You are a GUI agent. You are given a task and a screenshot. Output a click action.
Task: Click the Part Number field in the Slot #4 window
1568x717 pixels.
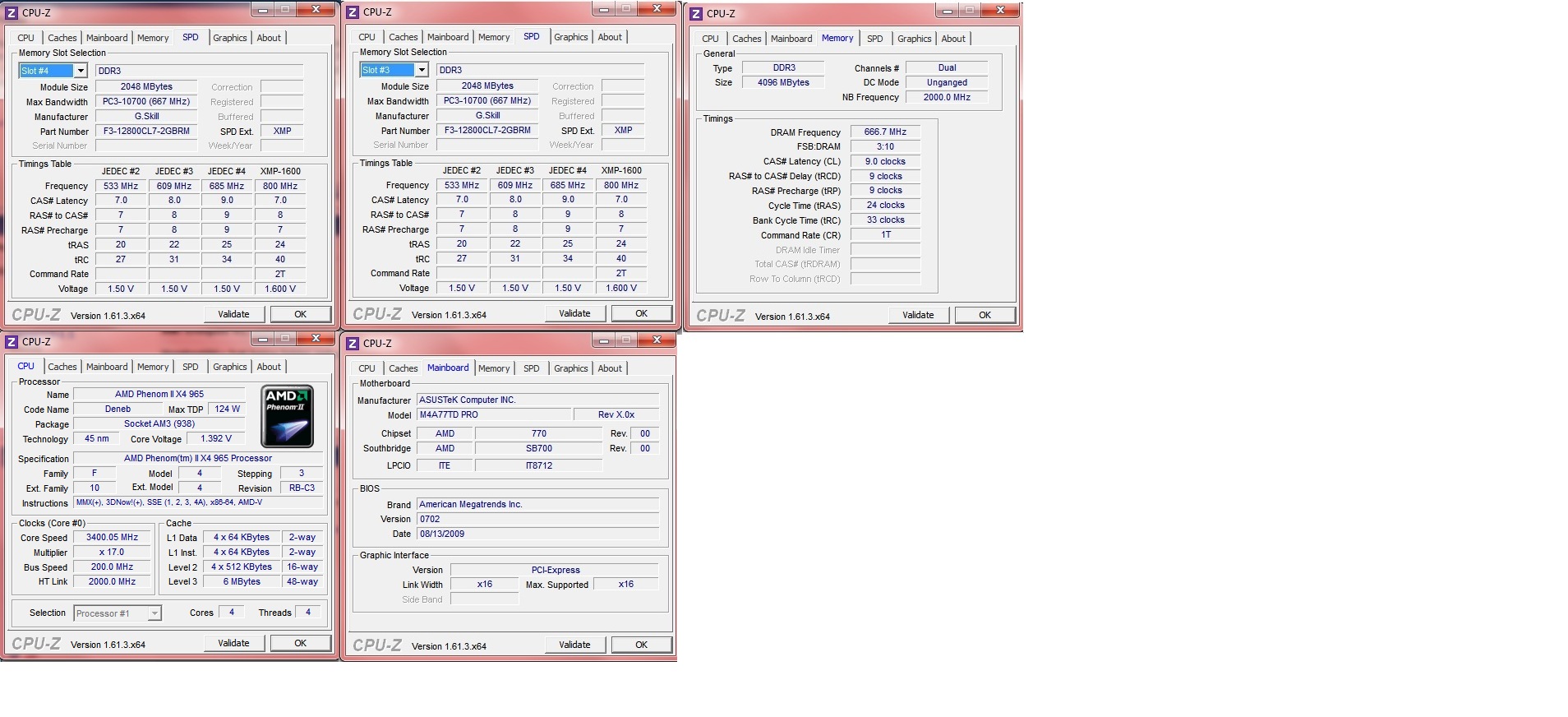pyautogui.click(x=146, y=132)
